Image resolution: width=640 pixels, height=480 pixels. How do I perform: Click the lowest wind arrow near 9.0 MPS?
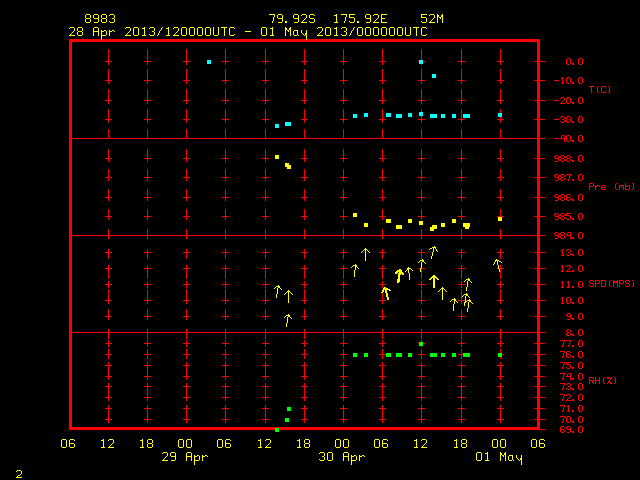click(x=288, y=320)
